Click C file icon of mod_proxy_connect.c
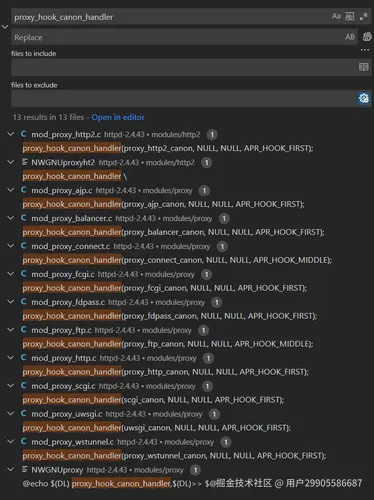This screenshot has height=500, width=374. 24,246
